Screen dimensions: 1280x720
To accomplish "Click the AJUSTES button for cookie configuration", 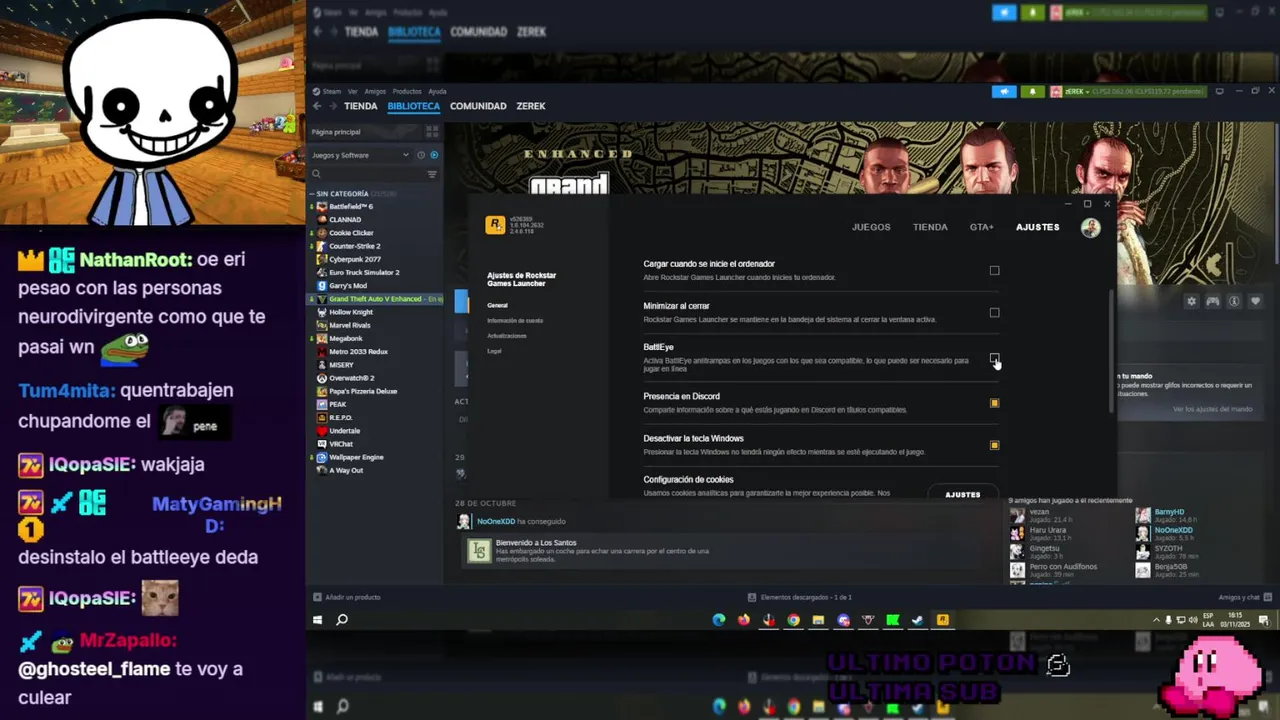I will click(963, 494).
